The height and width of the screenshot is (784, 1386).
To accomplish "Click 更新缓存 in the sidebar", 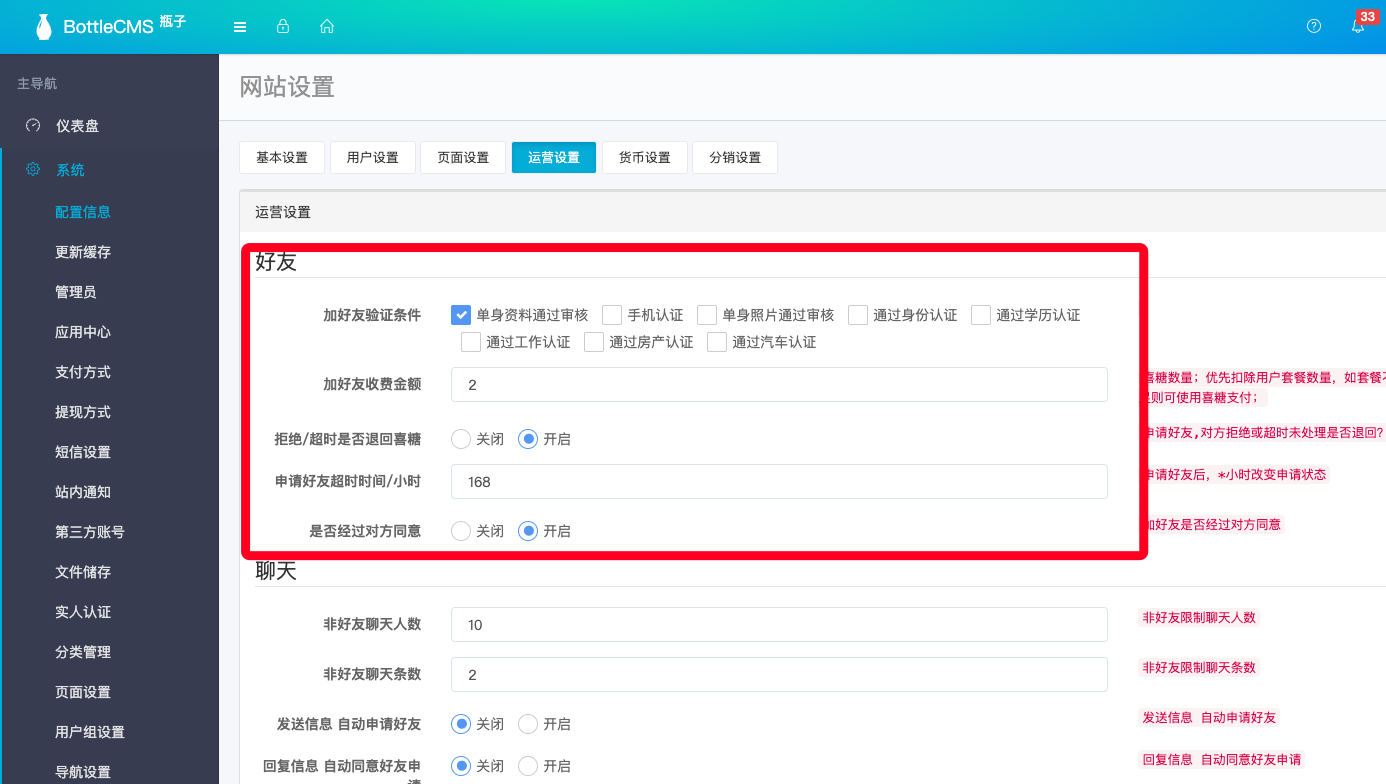I will tap(83, 252).
